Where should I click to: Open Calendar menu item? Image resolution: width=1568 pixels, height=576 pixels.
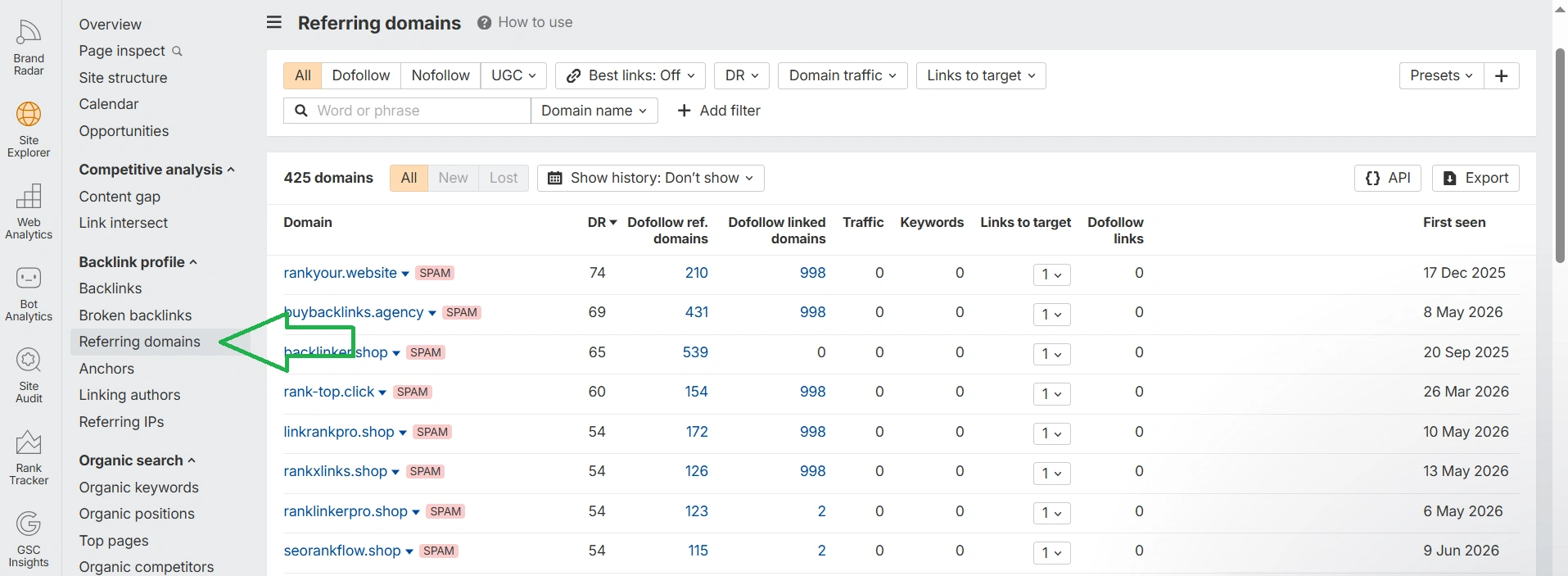point(109,104)
